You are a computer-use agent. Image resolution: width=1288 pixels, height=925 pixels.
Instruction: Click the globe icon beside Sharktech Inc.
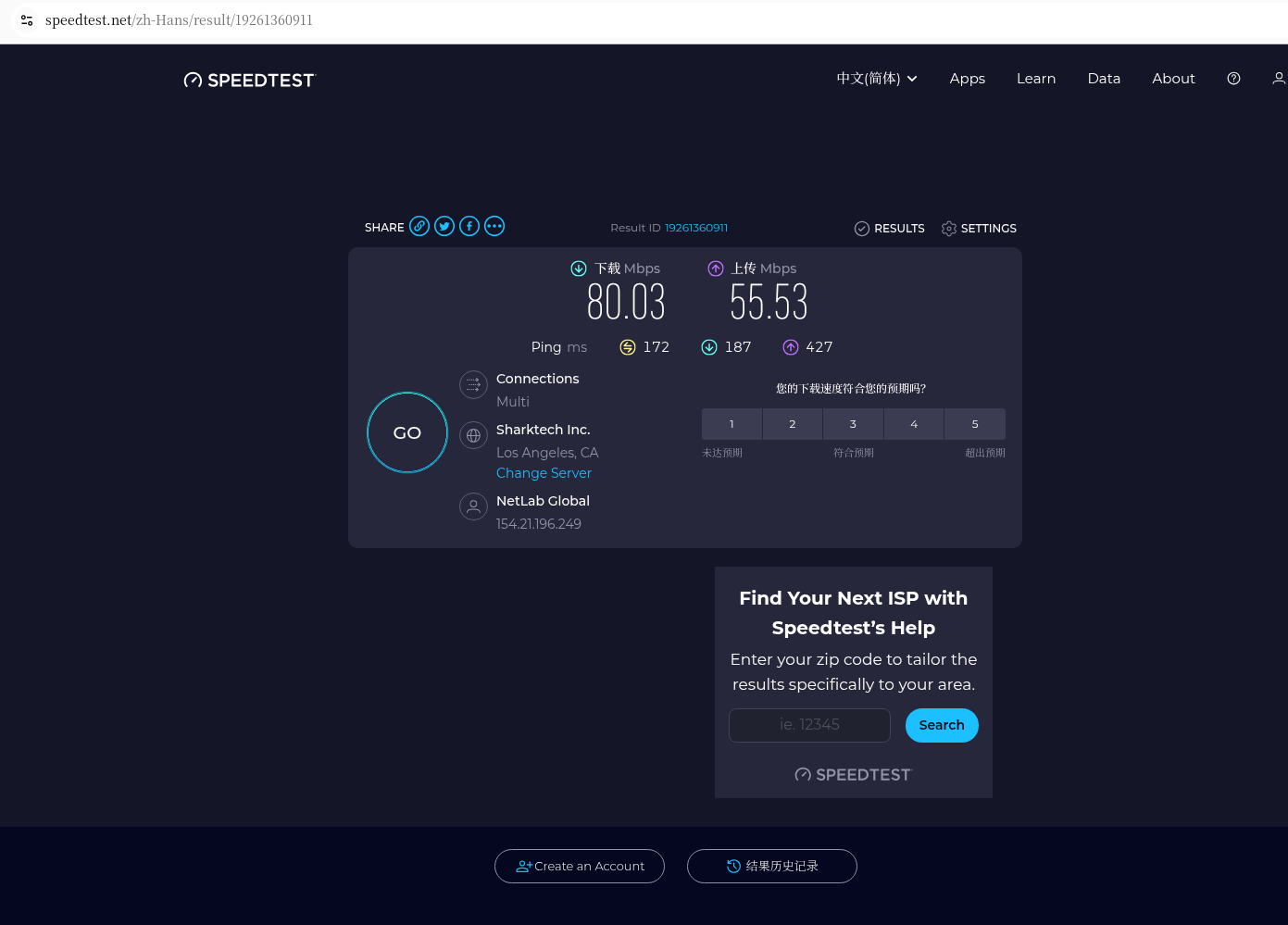click(x=473, y=435)
